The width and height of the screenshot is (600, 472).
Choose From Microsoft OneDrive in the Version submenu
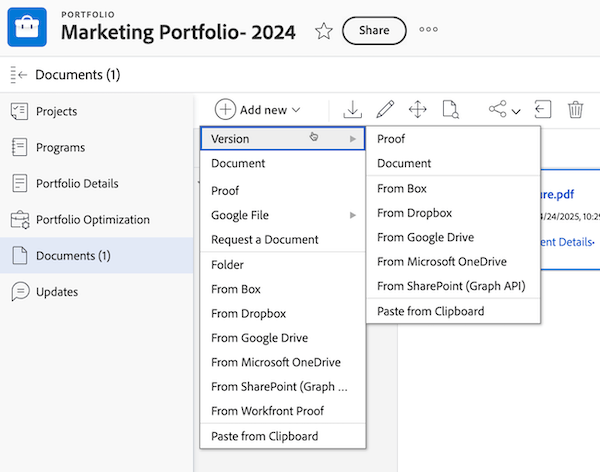point(442,262)
